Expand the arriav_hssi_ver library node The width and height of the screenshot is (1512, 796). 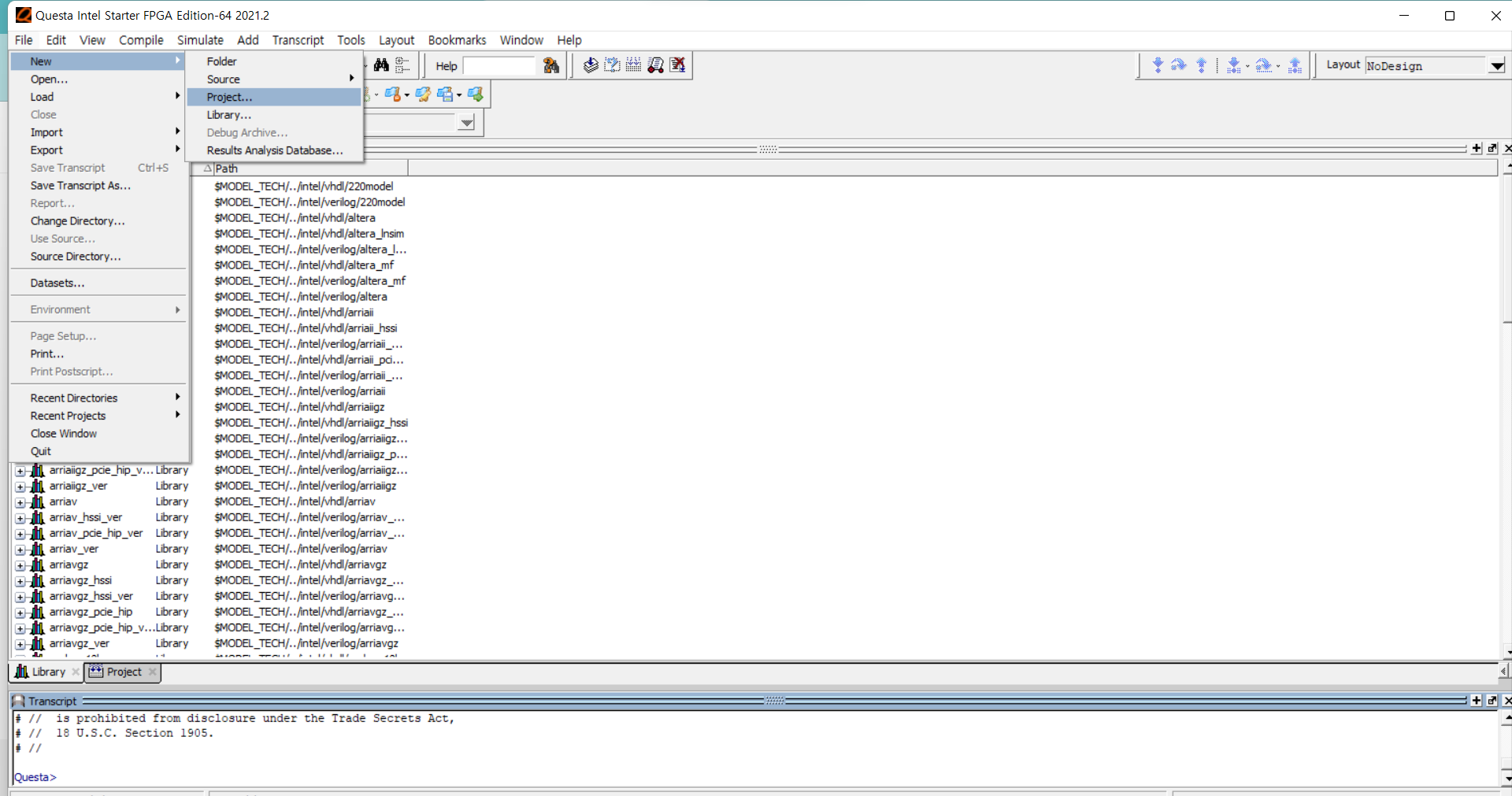point(20,518)
